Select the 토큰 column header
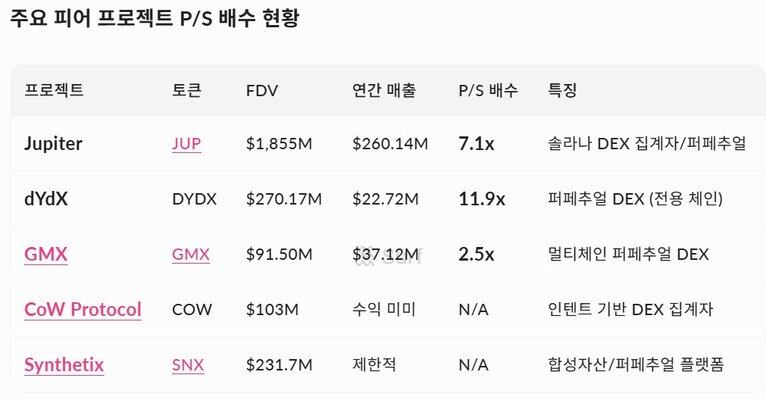This screenshot has width=766, height=400. (186, 90)
